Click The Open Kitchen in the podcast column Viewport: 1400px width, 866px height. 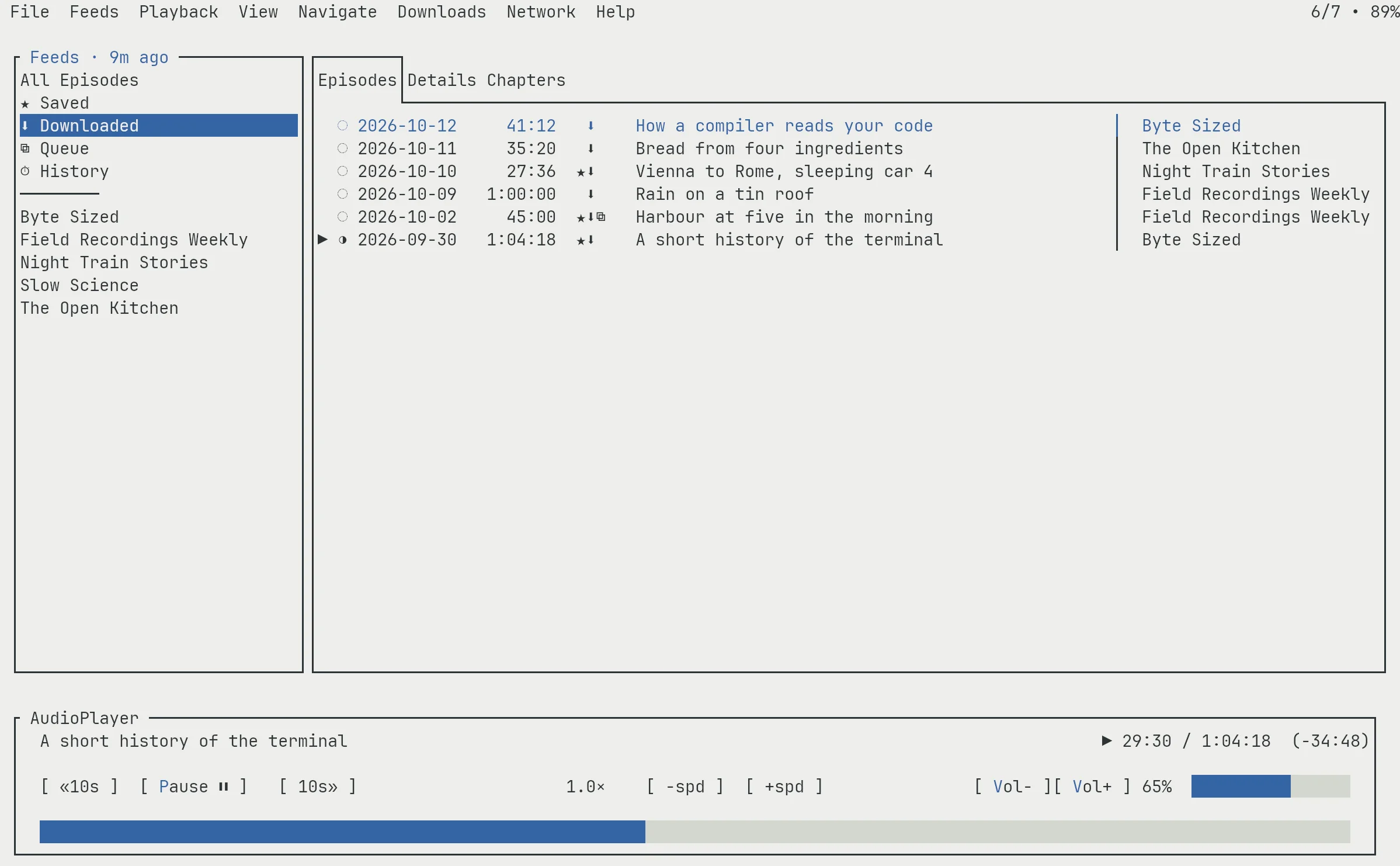(1221, 148)
